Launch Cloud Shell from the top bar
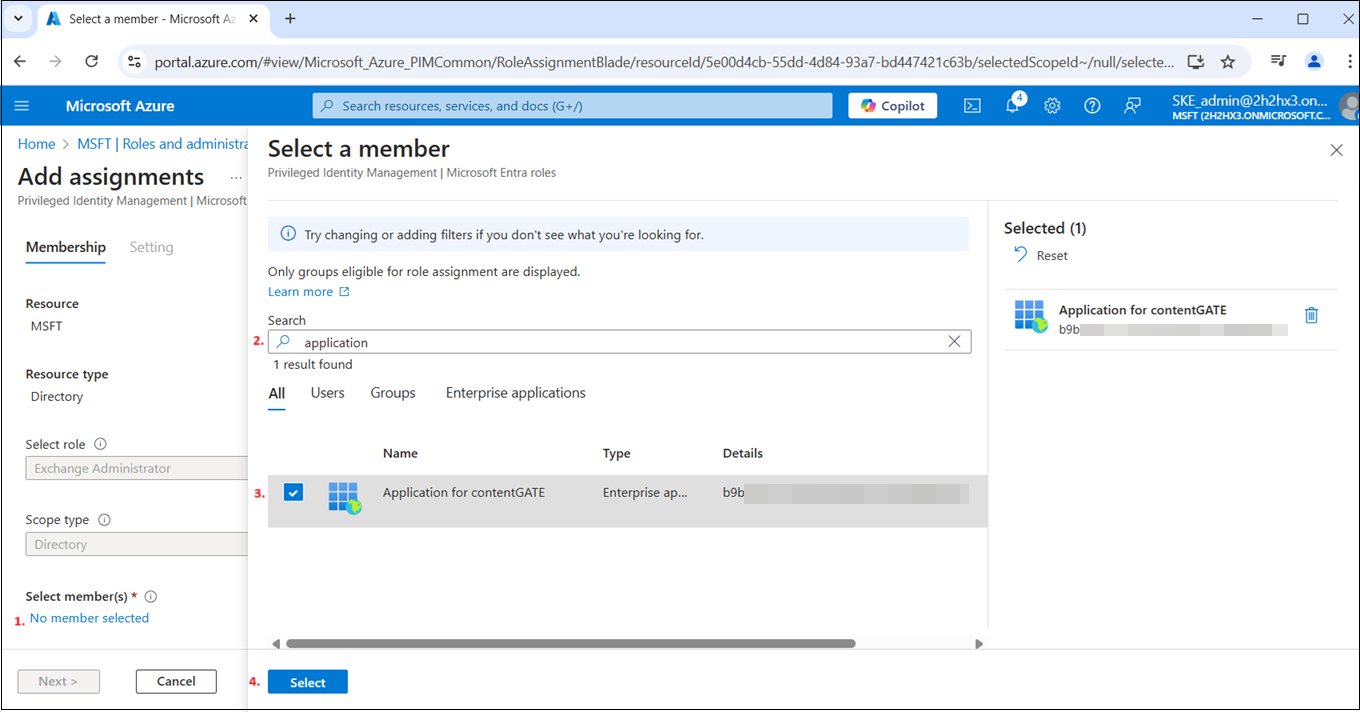This screenshot has width=1360, height=712. coord(972,106)
